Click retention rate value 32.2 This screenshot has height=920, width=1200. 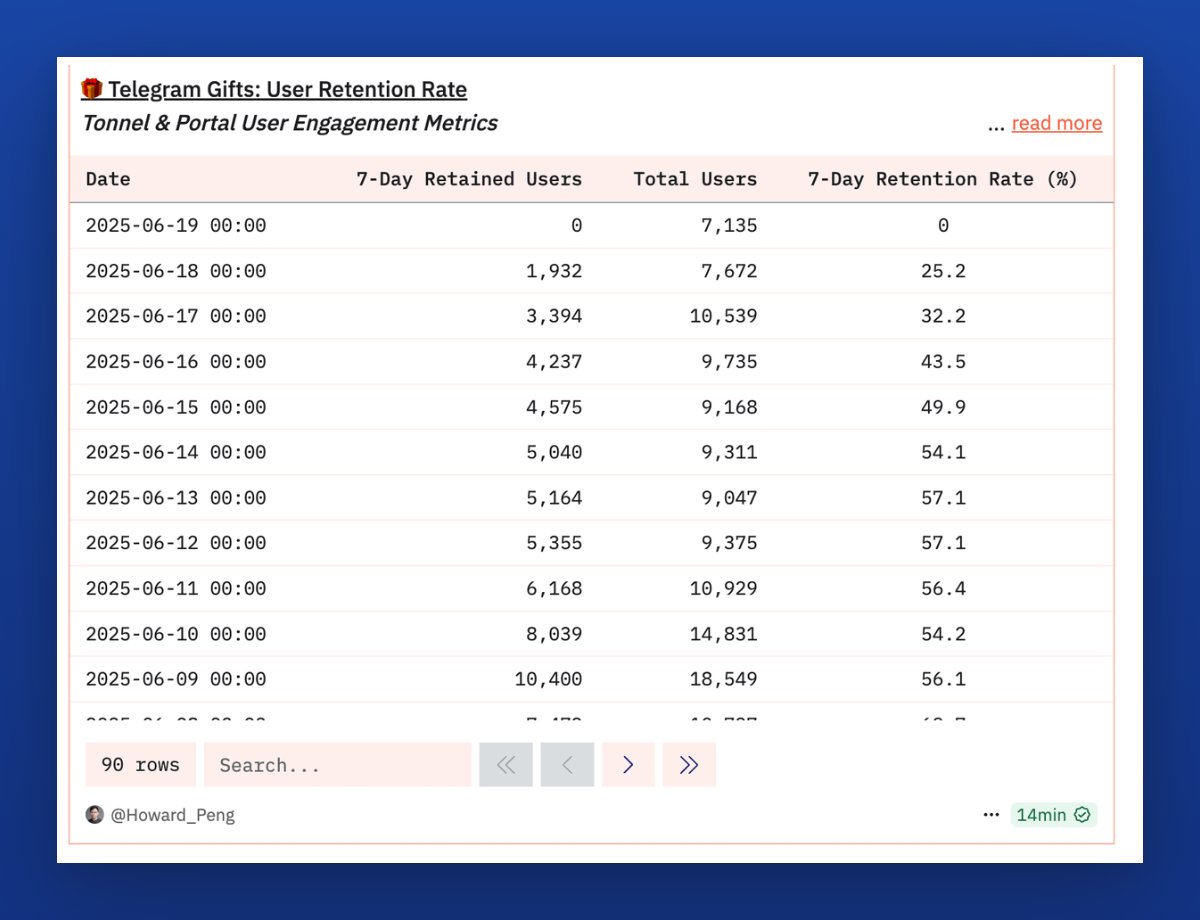pos(943,316)
